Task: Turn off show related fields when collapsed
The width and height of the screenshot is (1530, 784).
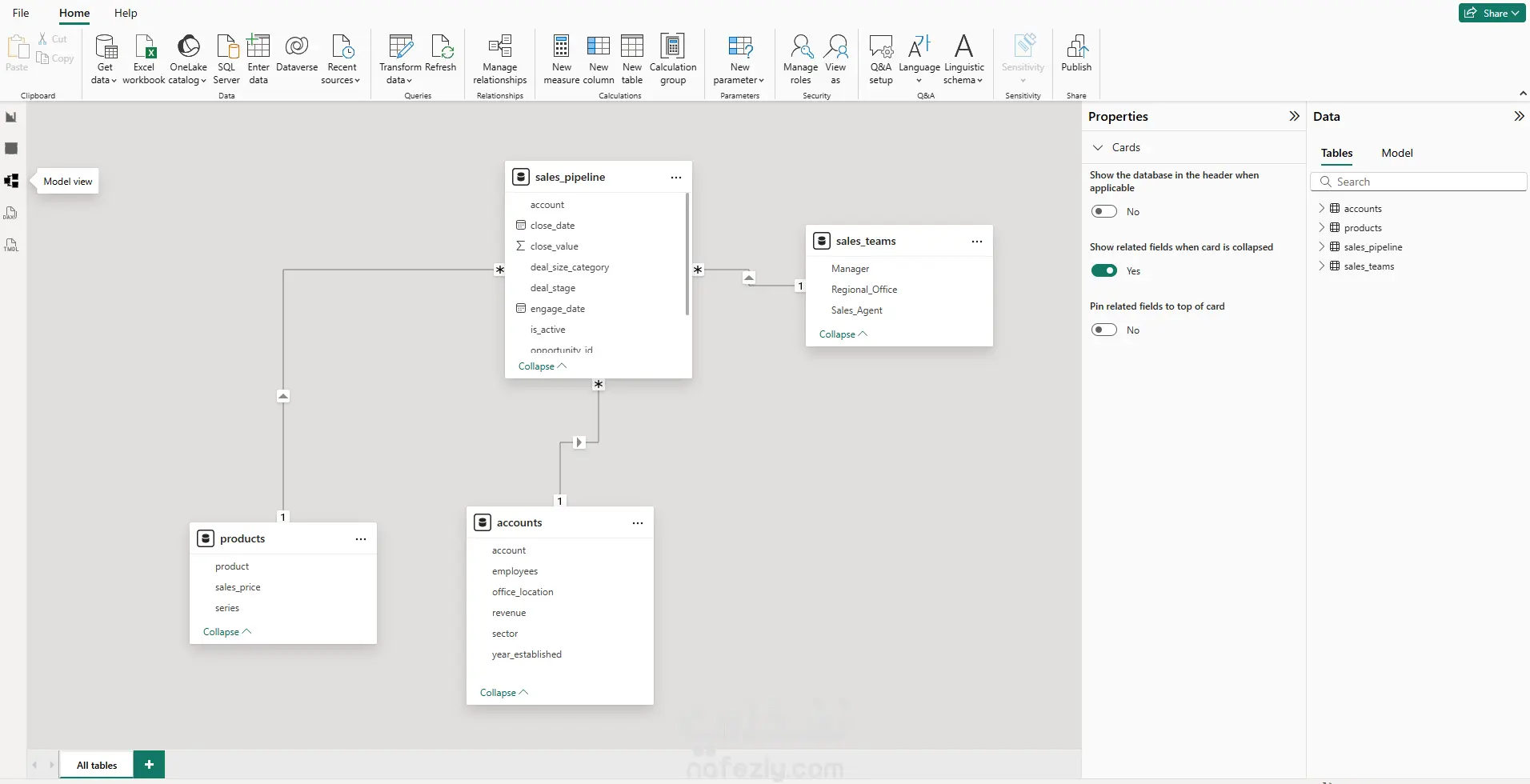Action: pyautogui.click(x=1104, y=270)
